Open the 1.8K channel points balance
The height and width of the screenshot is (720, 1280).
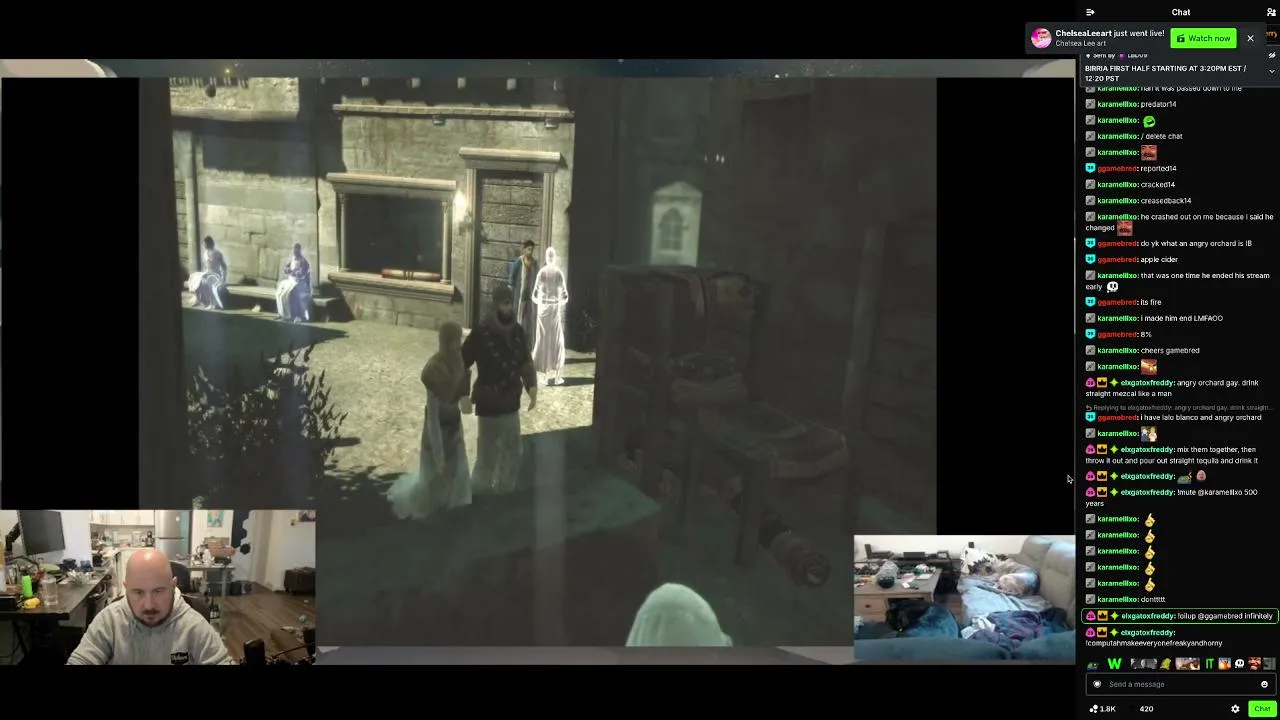(x=1103, y=709)
